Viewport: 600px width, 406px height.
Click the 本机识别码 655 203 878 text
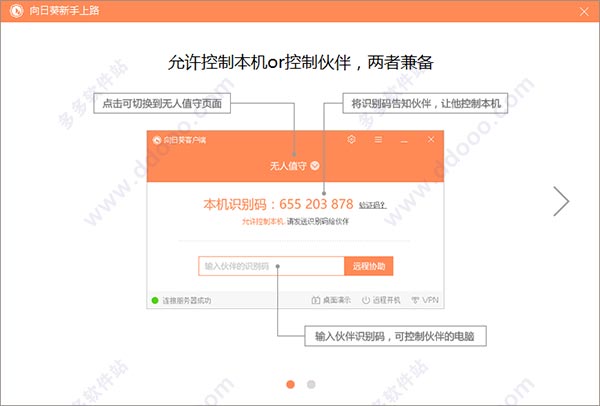tap(278, 204)
